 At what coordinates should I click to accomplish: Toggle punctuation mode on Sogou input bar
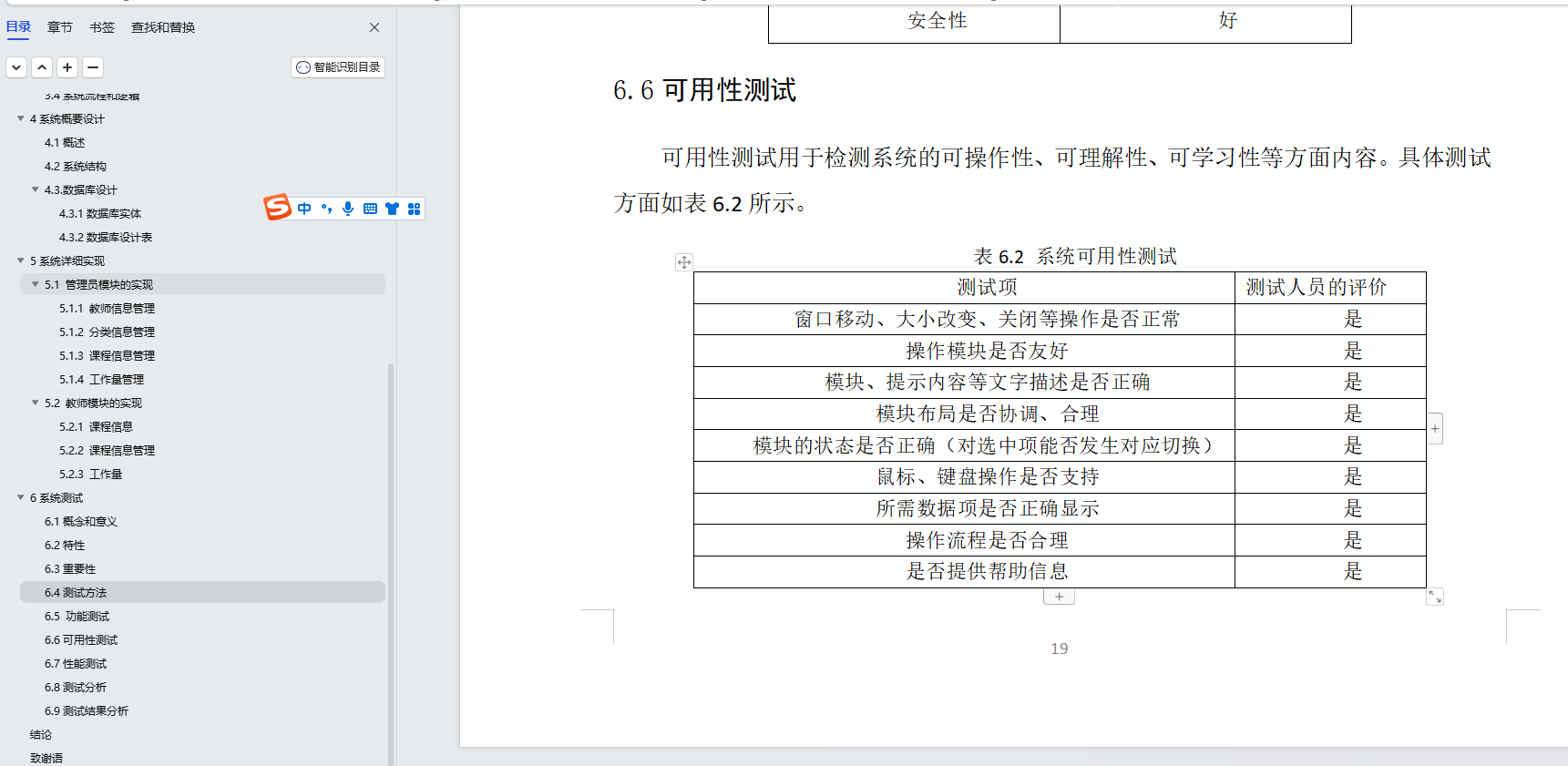[x=326, y=209]
